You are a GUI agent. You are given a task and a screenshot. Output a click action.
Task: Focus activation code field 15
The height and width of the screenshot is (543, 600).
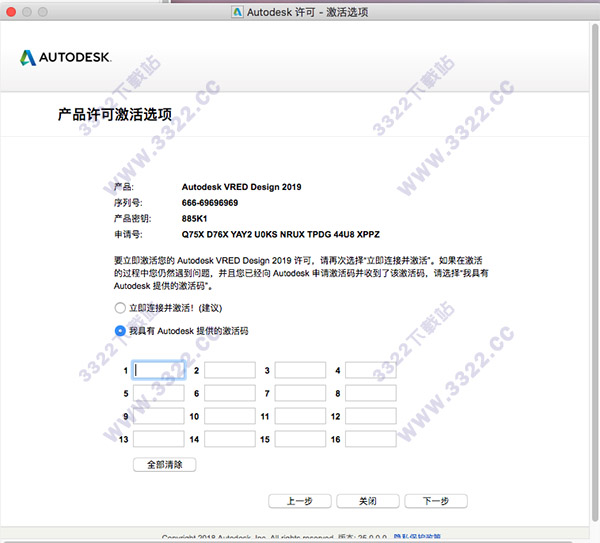click(300, 439)
